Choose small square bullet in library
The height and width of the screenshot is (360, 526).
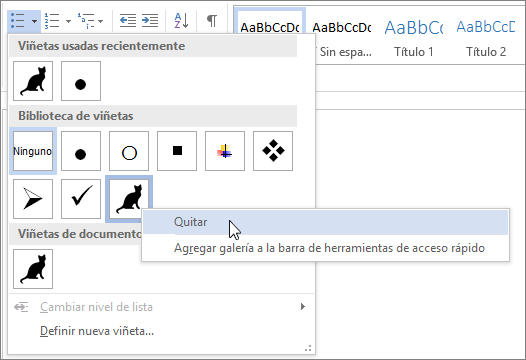coord(177,151)
